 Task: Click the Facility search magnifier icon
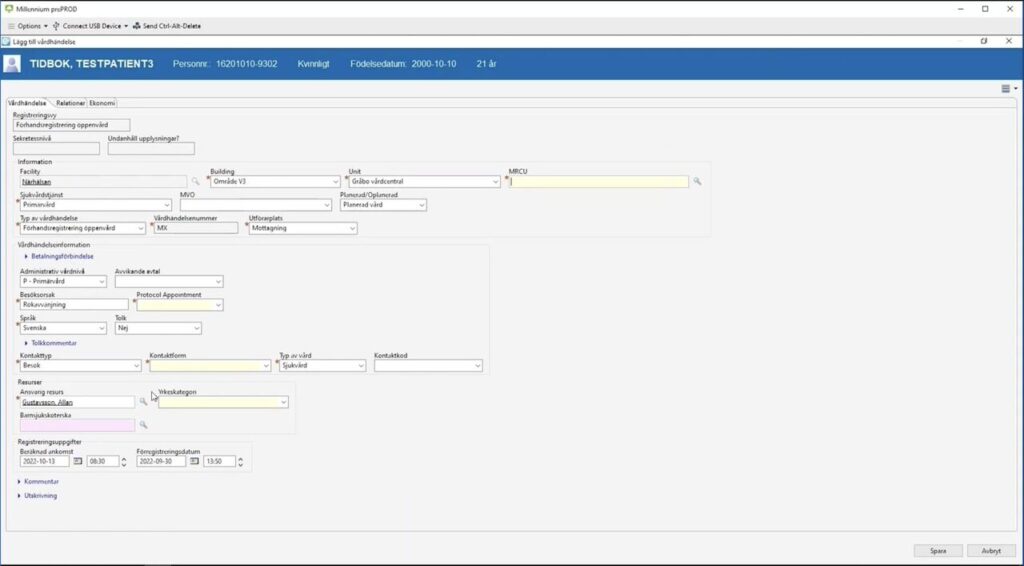196,182
